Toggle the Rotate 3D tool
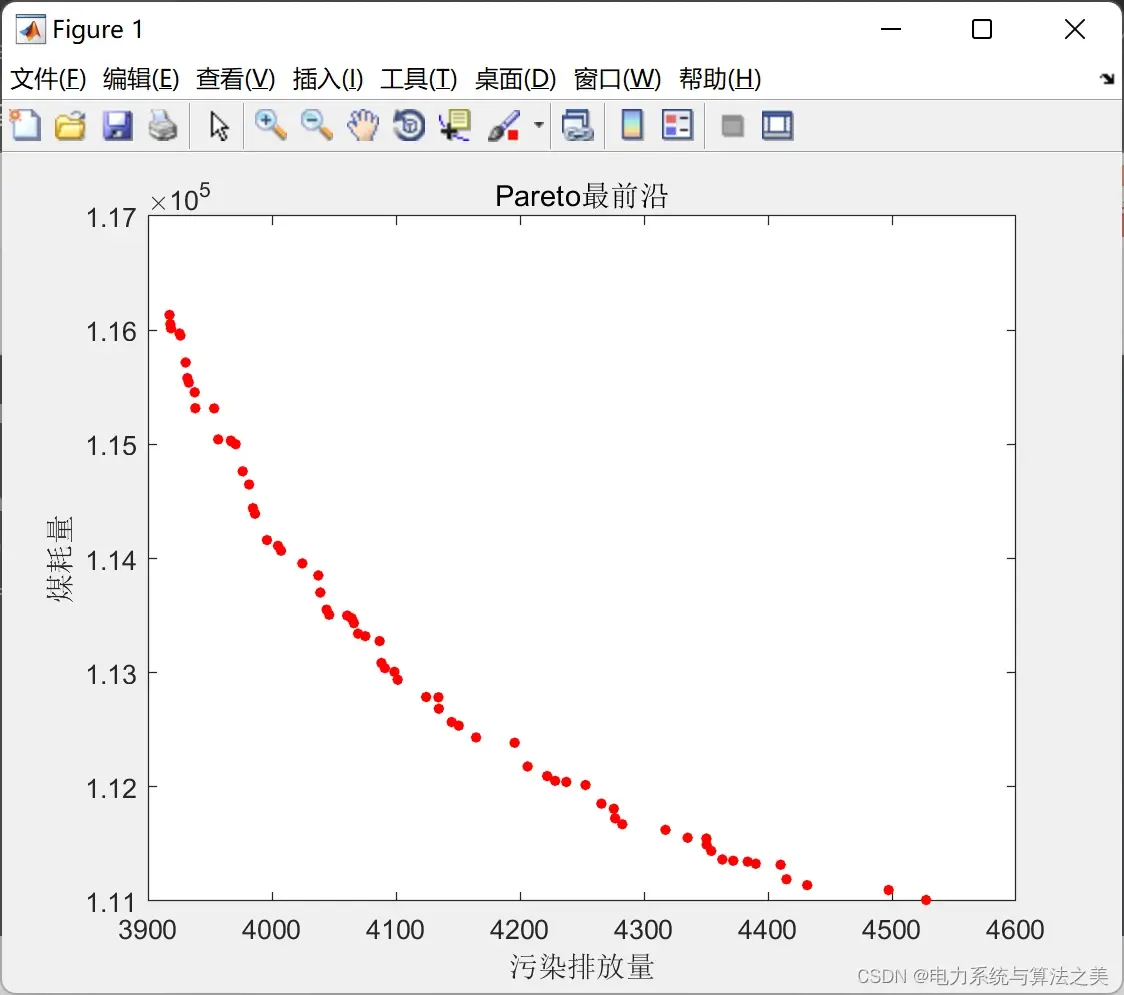The image size is (1124, 995). (x=409, y=125)
